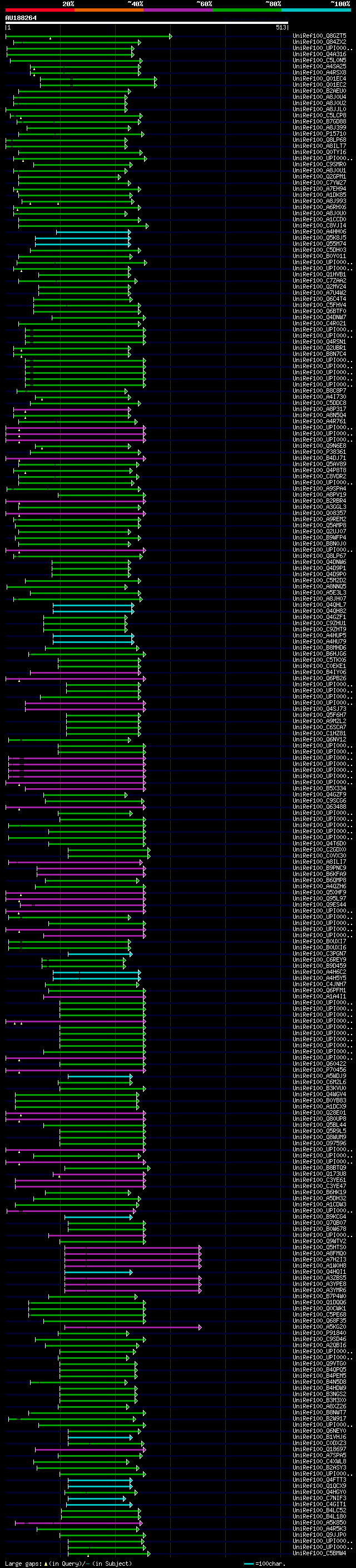This screenshot has width=356, height=1568.
Task: Open hit UniRef100_Q8GZT5
Action: tap(319, 36)
